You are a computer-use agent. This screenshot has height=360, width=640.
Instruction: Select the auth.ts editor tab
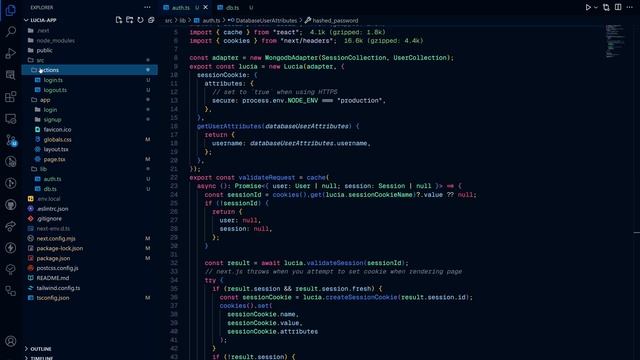click(180, 8)
